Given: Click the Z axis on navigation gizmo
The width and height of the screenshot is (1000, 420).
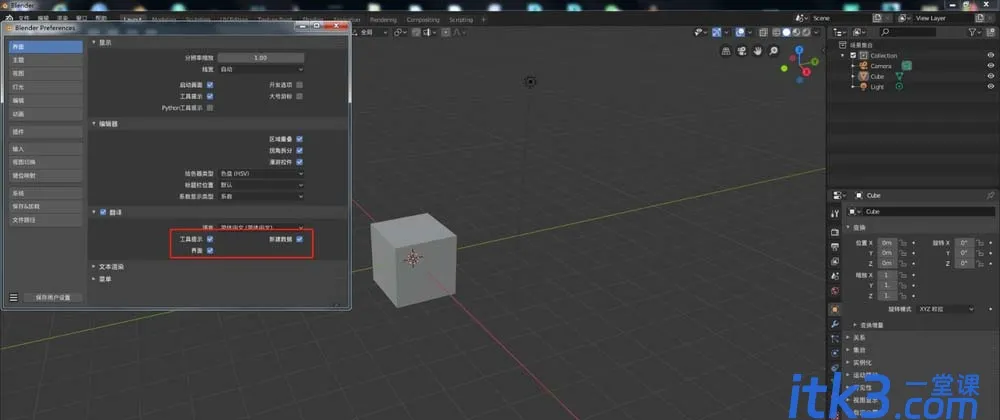Looking at the screenshot, I should coord(800,50).
